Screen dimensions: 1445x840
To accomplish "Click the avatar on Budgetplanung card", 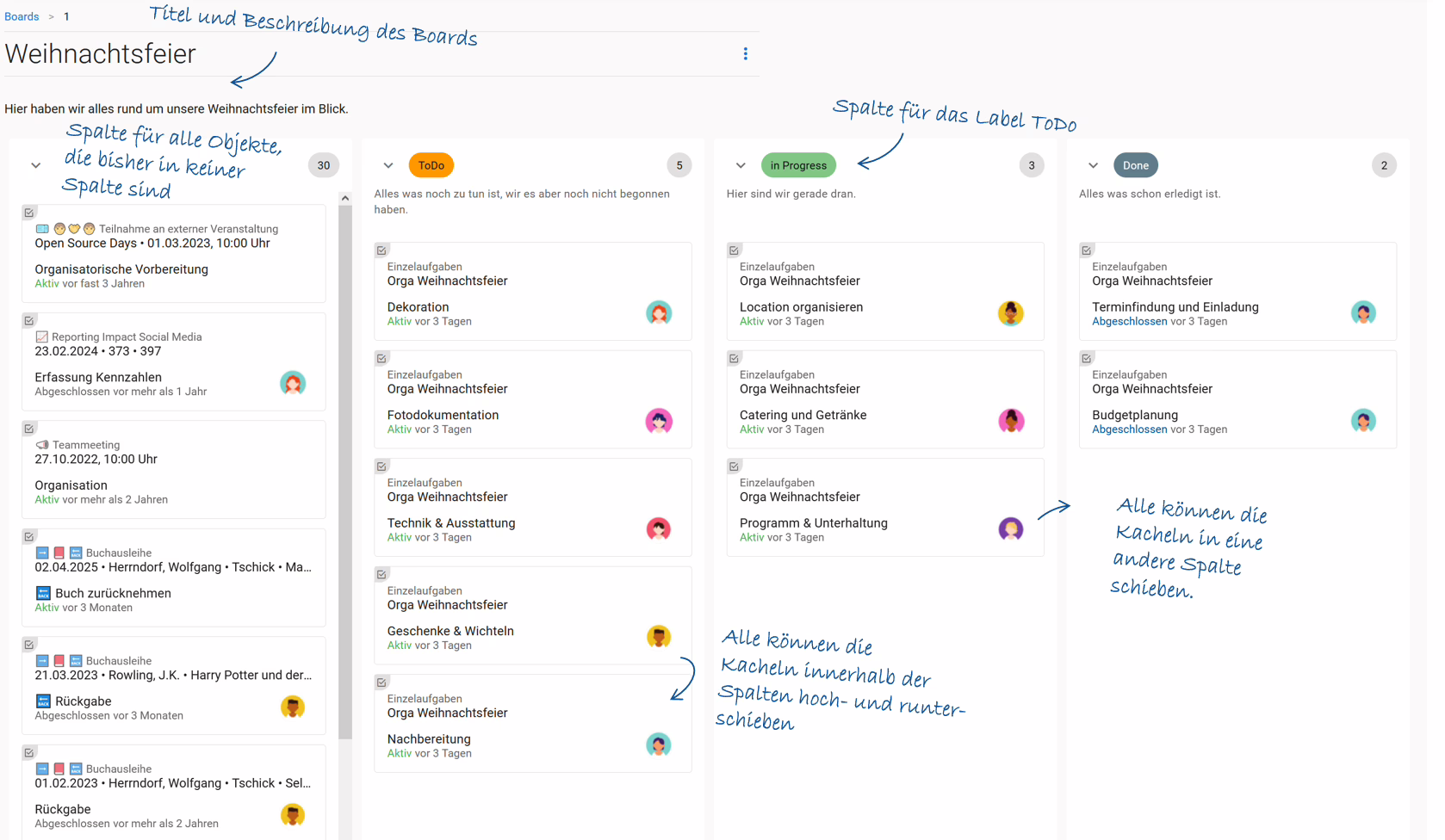I will pos(1363,421).
